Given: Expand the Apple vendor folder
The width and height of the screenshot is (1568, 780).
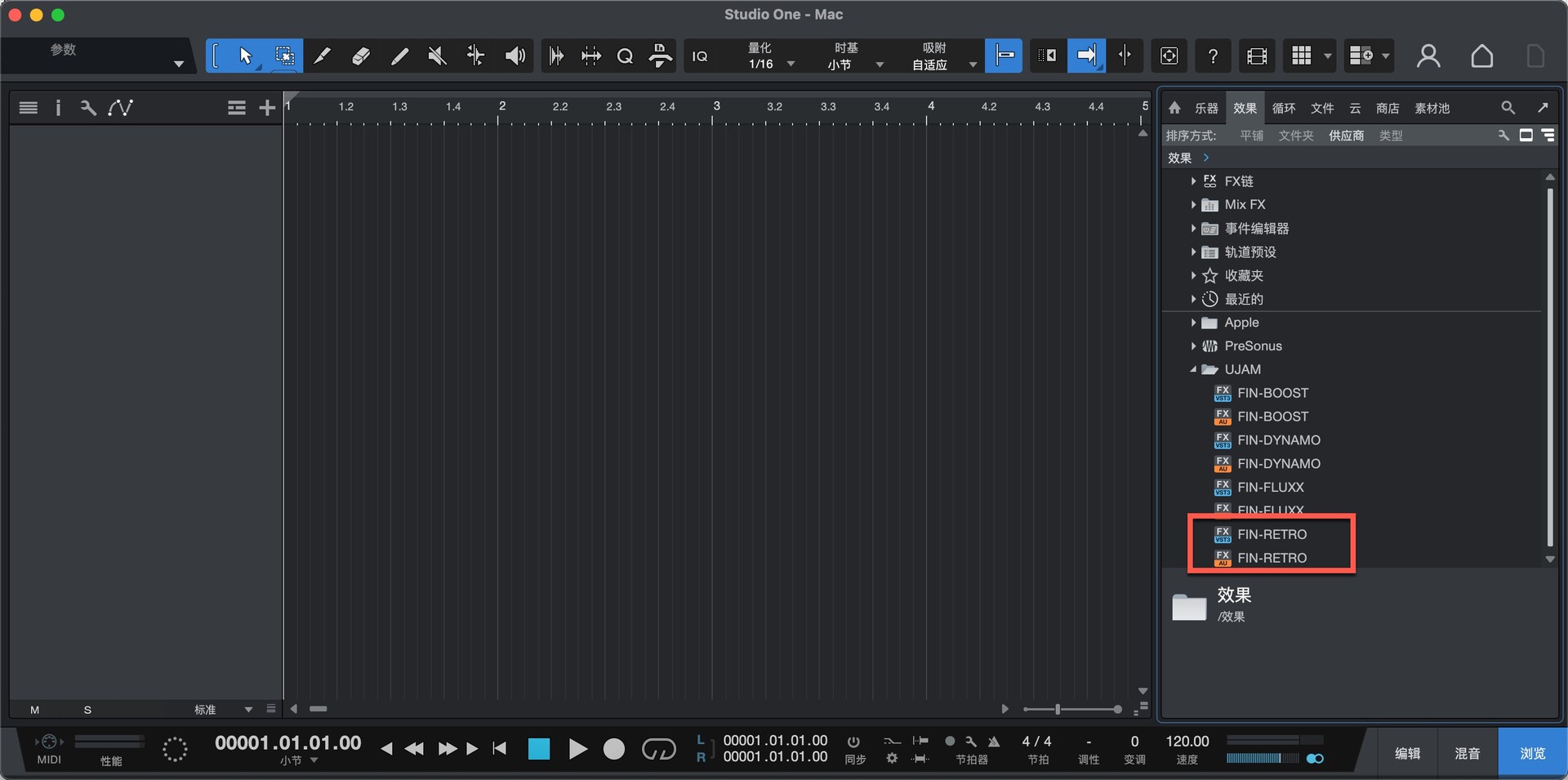Looking at the screenshot, I should tap(1193, 323).
